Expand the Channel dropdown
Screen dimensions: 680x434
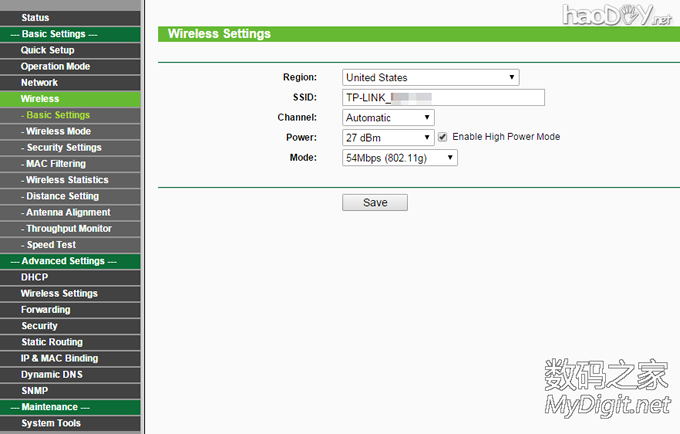388,117
